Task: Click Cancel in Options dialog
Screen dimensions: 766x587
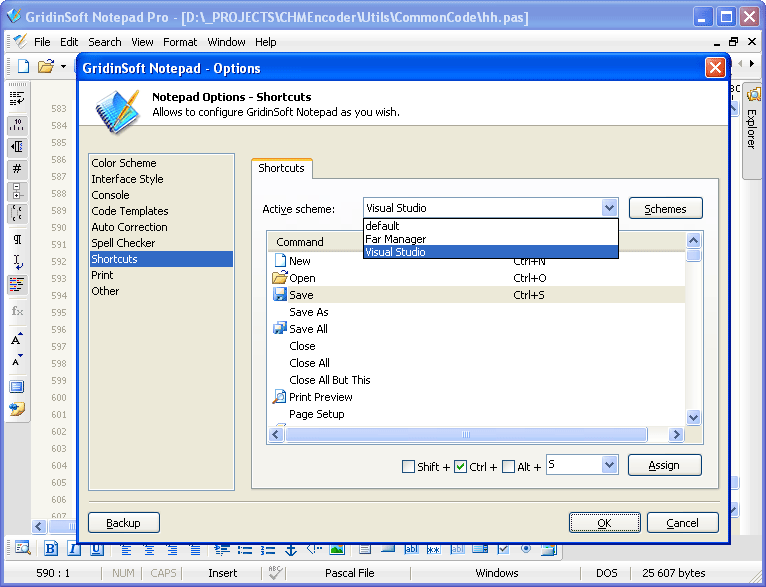Action: pyautogui.click(x=682, y=523)
